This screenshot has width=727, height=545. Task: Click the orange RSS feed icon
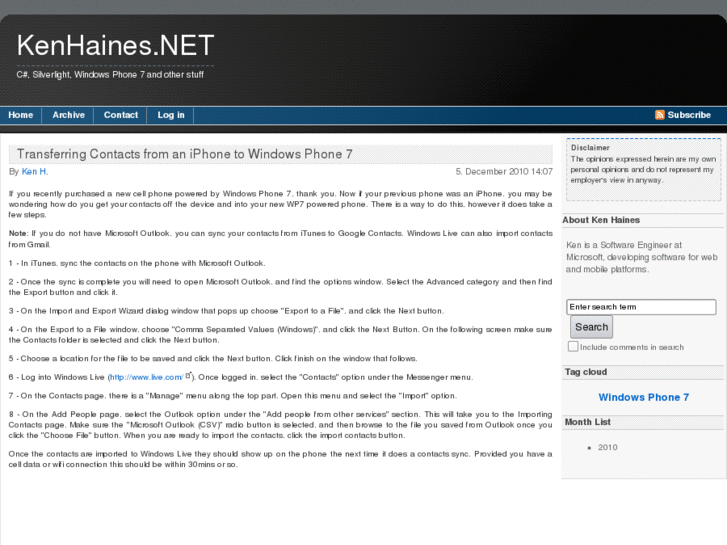coord(659,115)
